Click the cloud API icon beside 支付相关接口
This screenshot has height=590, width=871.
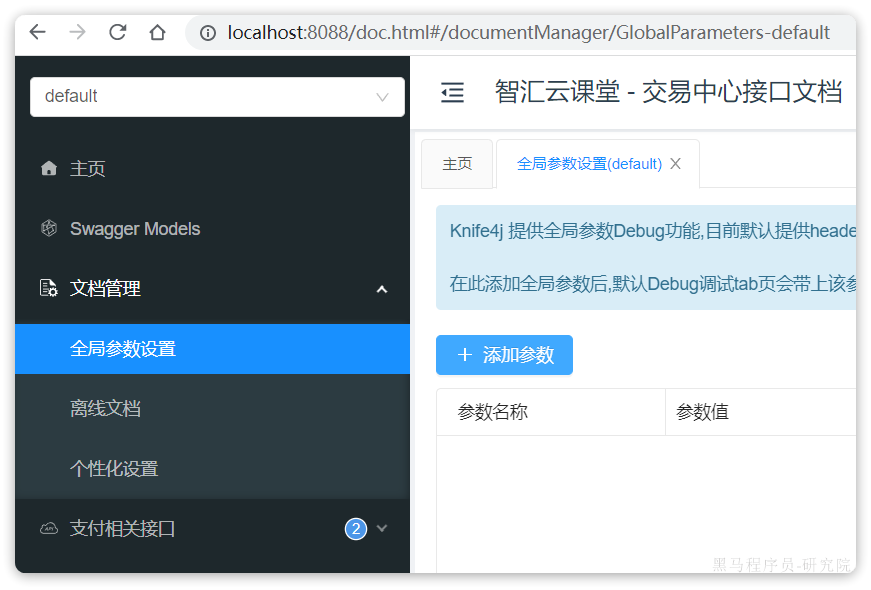tap(49, 528)
